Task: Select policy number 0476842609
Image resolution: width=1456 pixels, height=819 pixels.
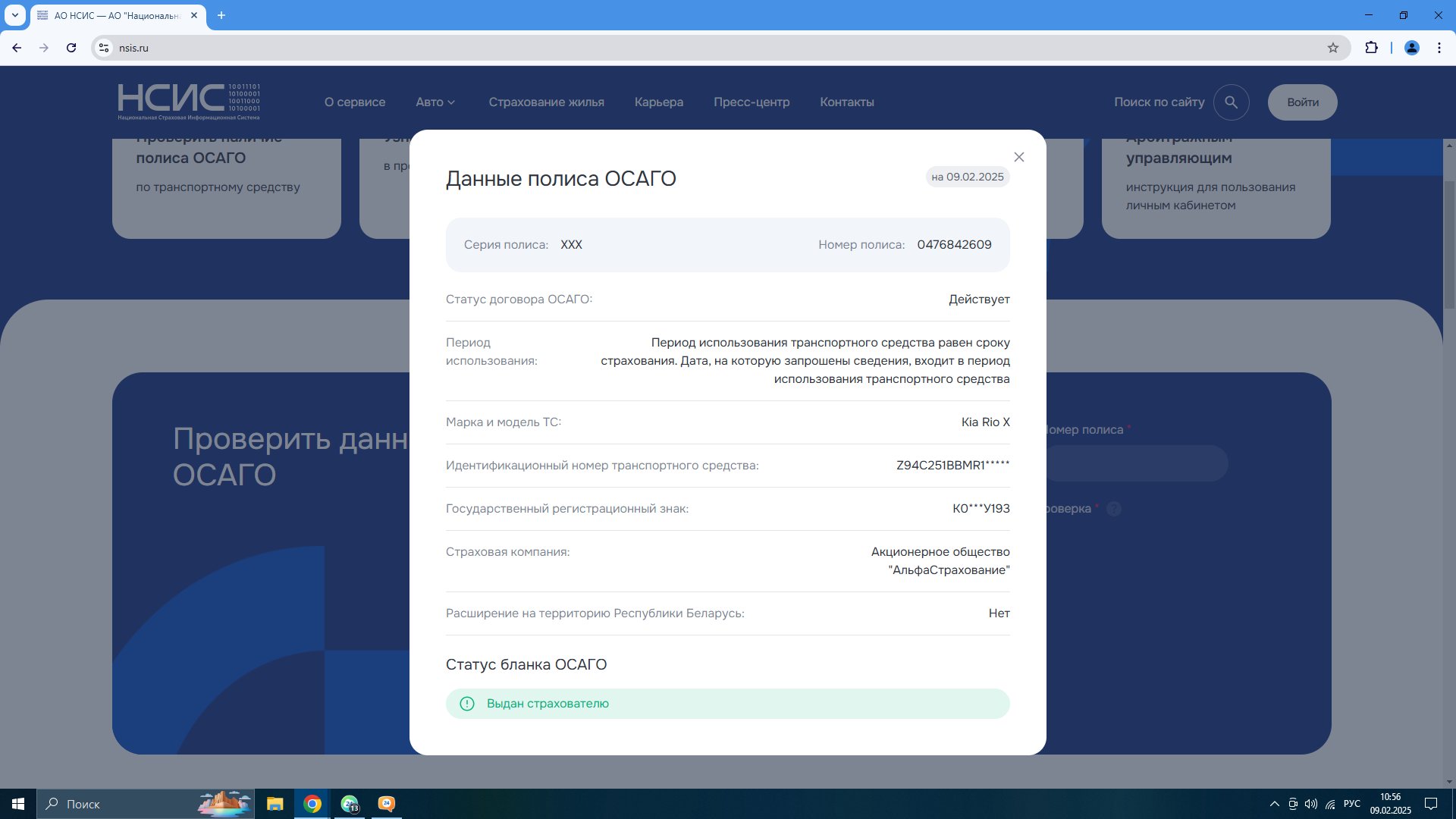Action: click(x=954, y=244)
